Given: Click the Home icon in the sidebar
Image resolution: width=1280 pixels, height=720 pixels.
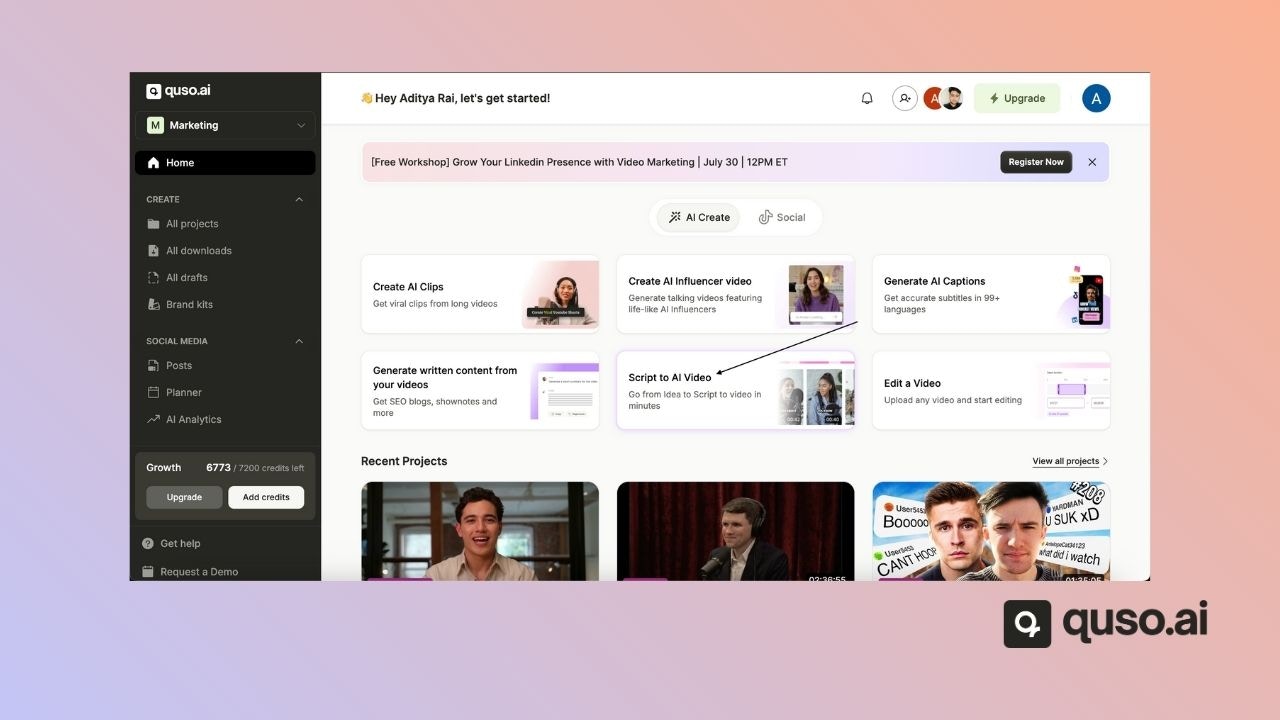Looking at the screenshot, I should 153,163.
